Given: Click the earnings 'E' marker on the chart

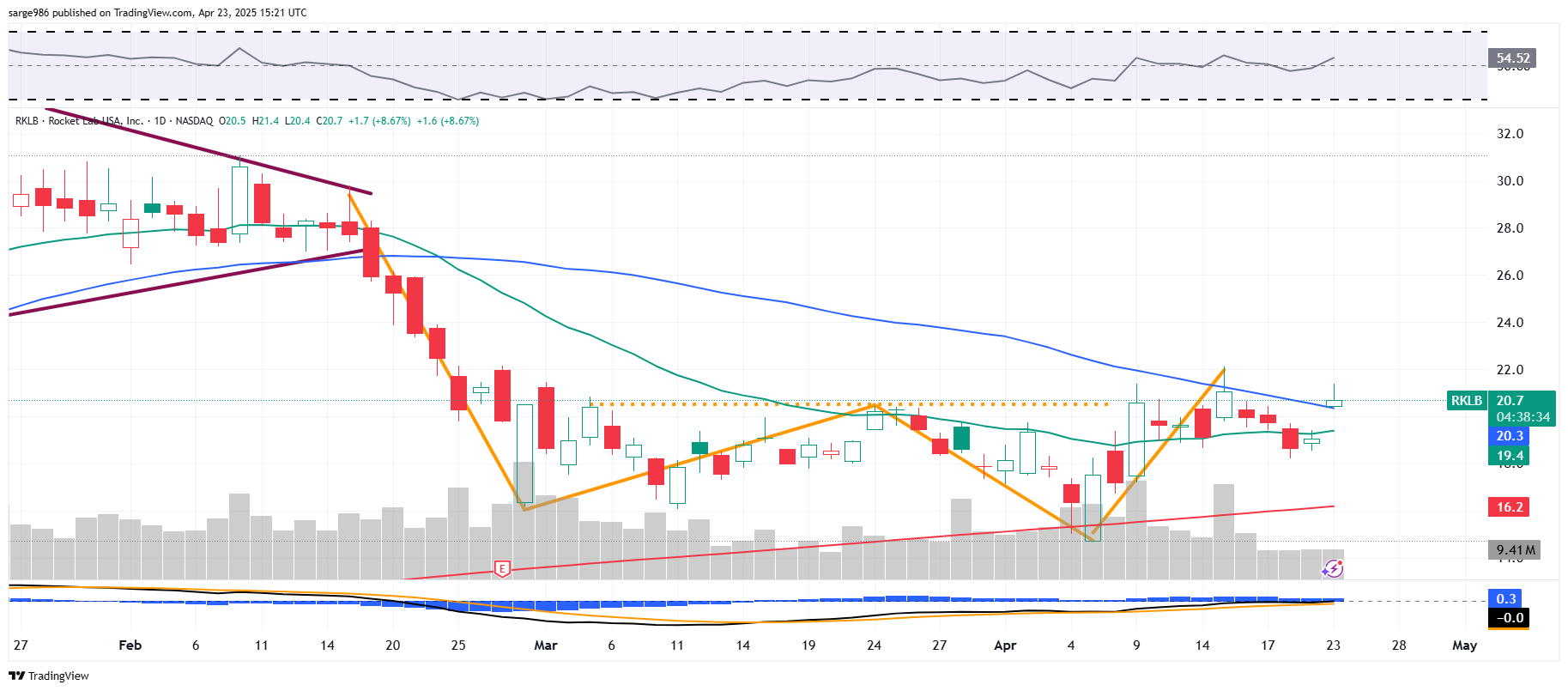Looking at the screenshot, I should click(502, 568).
